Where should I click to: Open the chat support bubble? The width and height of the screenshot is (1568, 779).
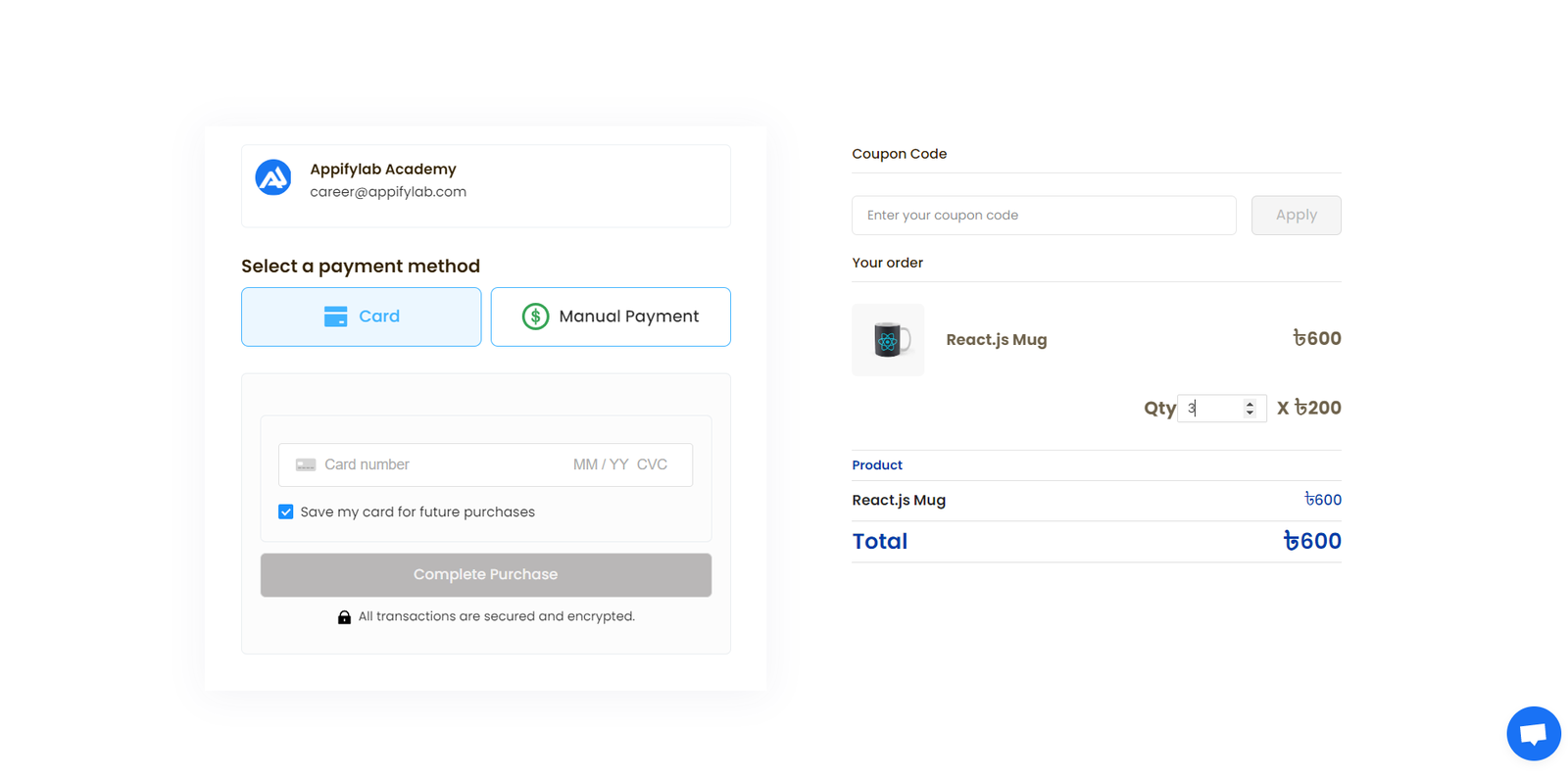[x=1533, y=733]
